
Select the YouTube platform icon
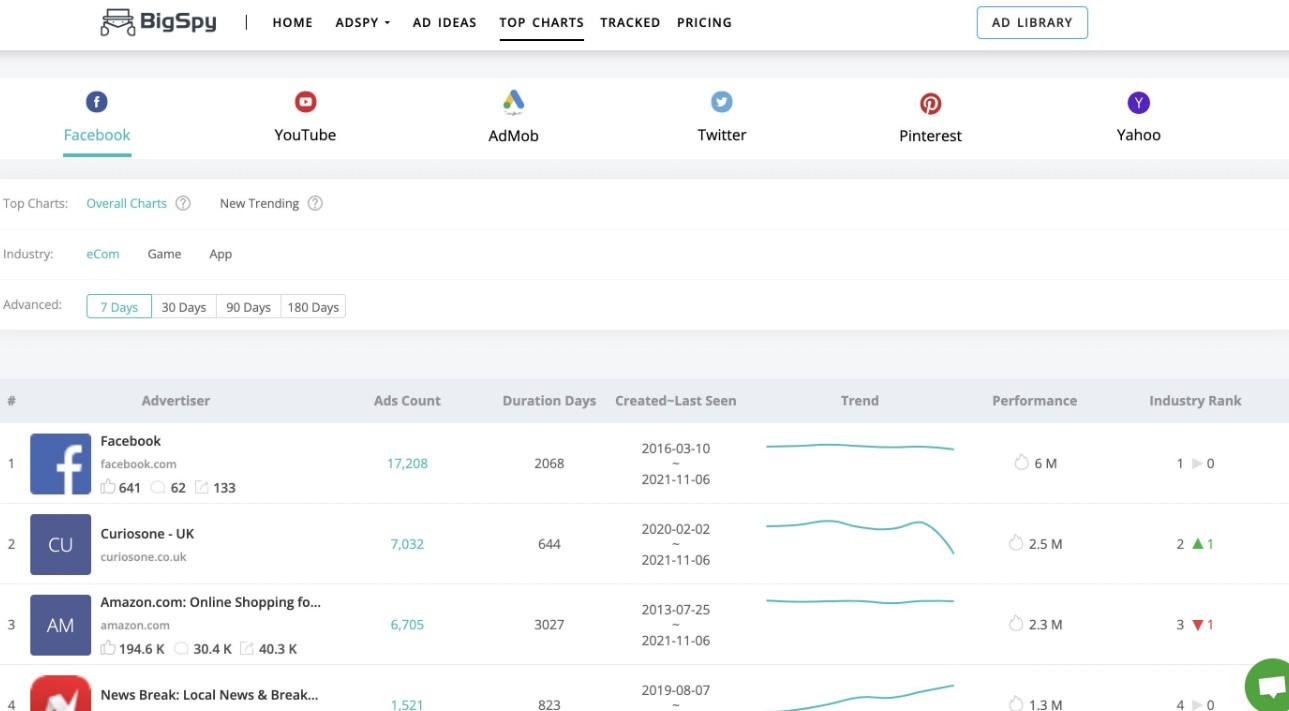305,101
